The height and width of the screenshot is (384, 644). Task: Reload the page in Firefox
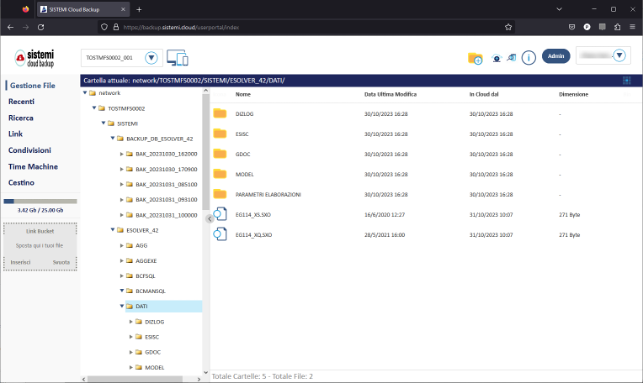click(x=41, y=27)
